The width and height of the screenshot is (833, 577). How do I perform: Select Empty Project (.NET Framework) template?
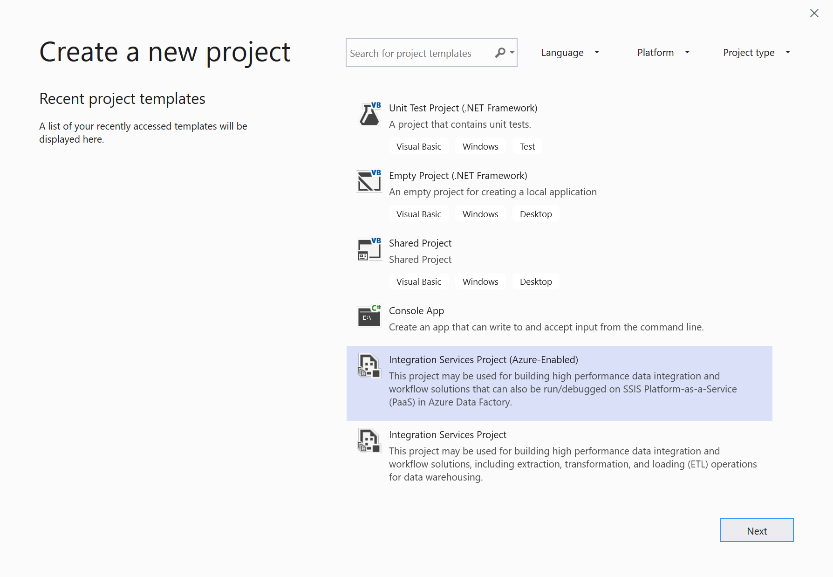tap(458, 175)
